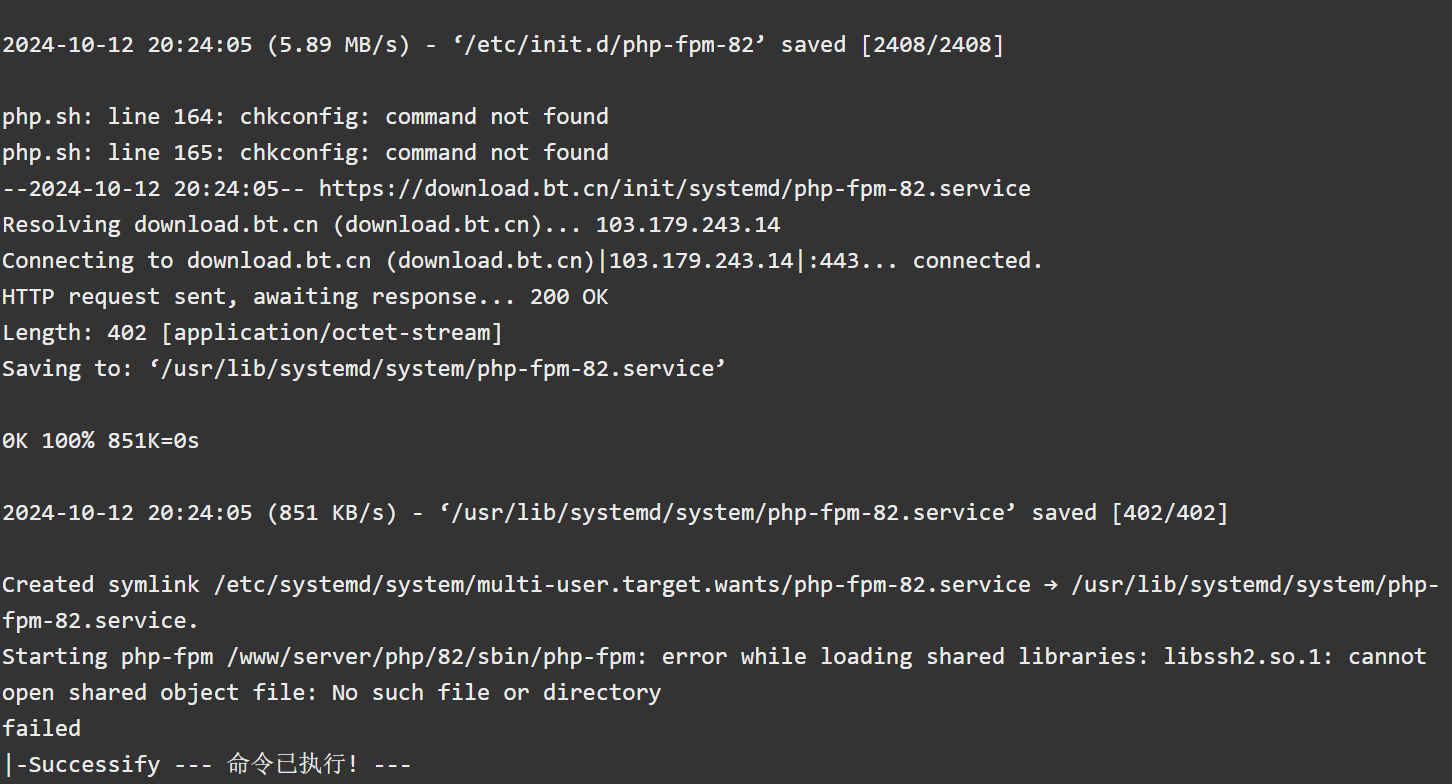Click the 851 KB/s speed text

pos(332,512)
